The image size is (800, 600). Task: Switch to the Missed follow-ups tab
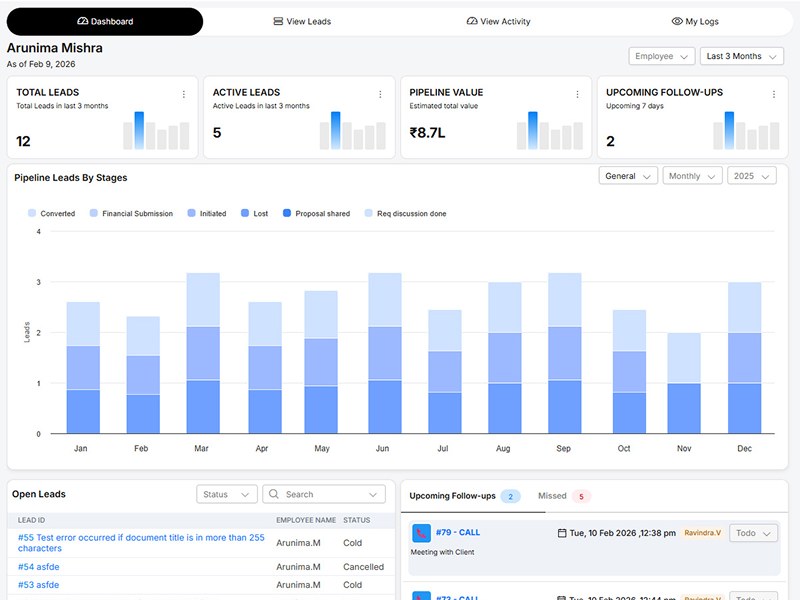point(564,496)
